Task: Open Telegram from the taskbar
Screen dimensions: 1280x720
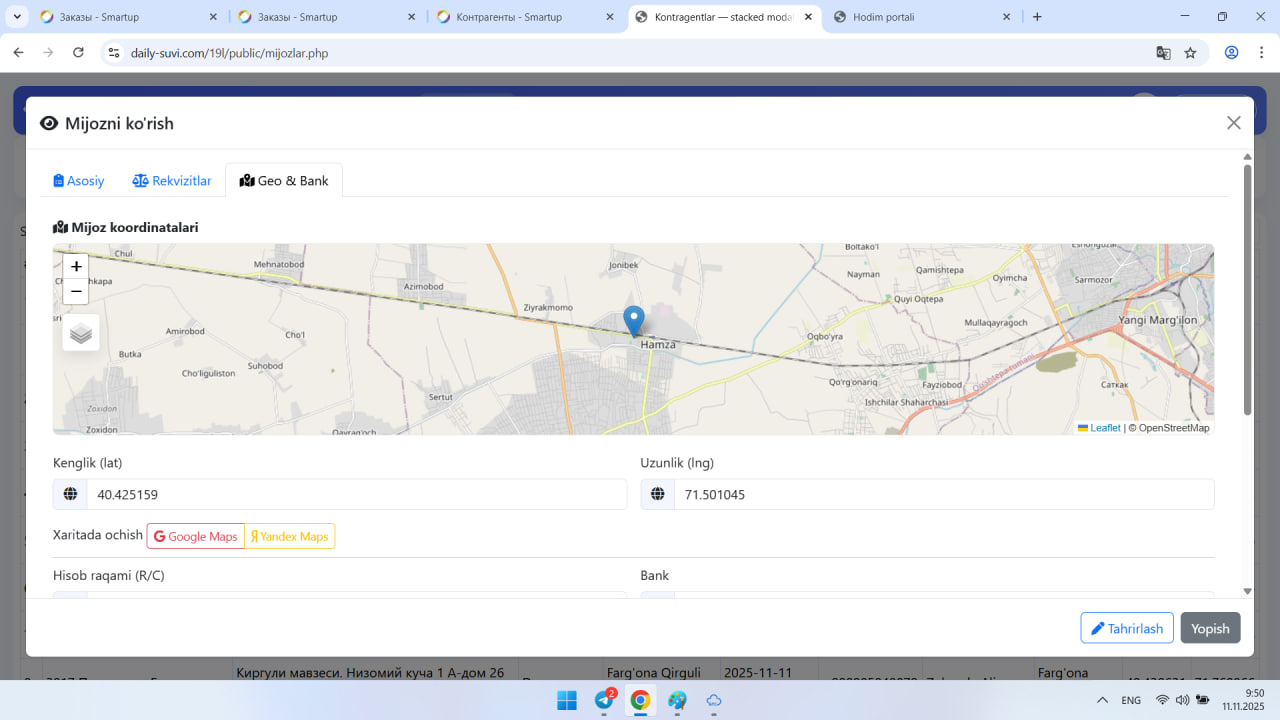Action: click(604, 700)
